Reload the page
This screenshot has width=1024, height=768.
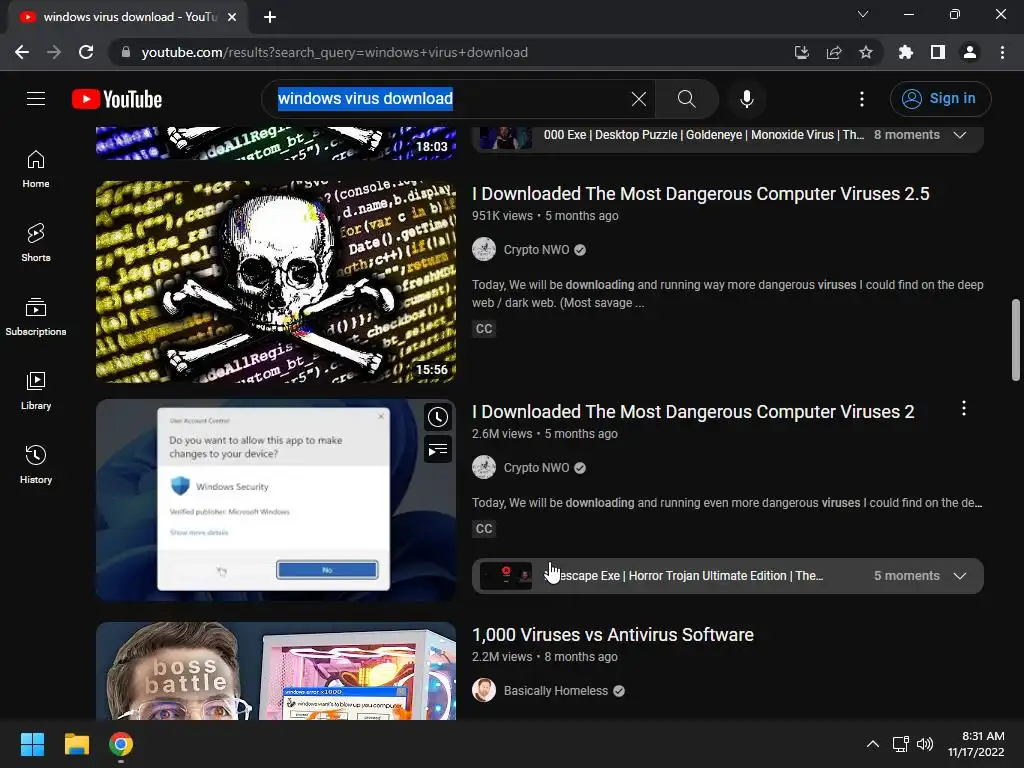point(86,52)
